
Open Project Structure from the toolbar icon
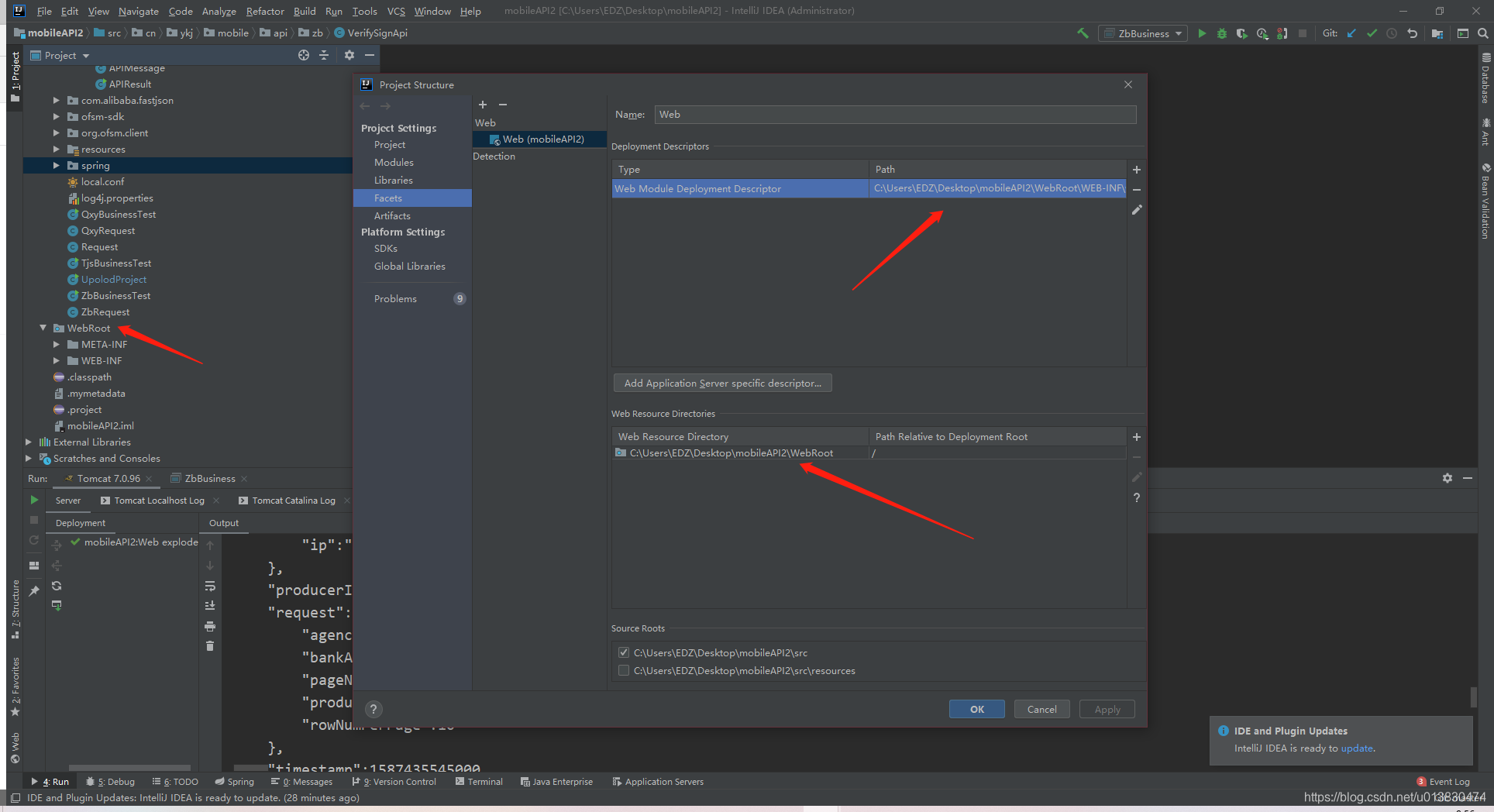coord(1437,33)
